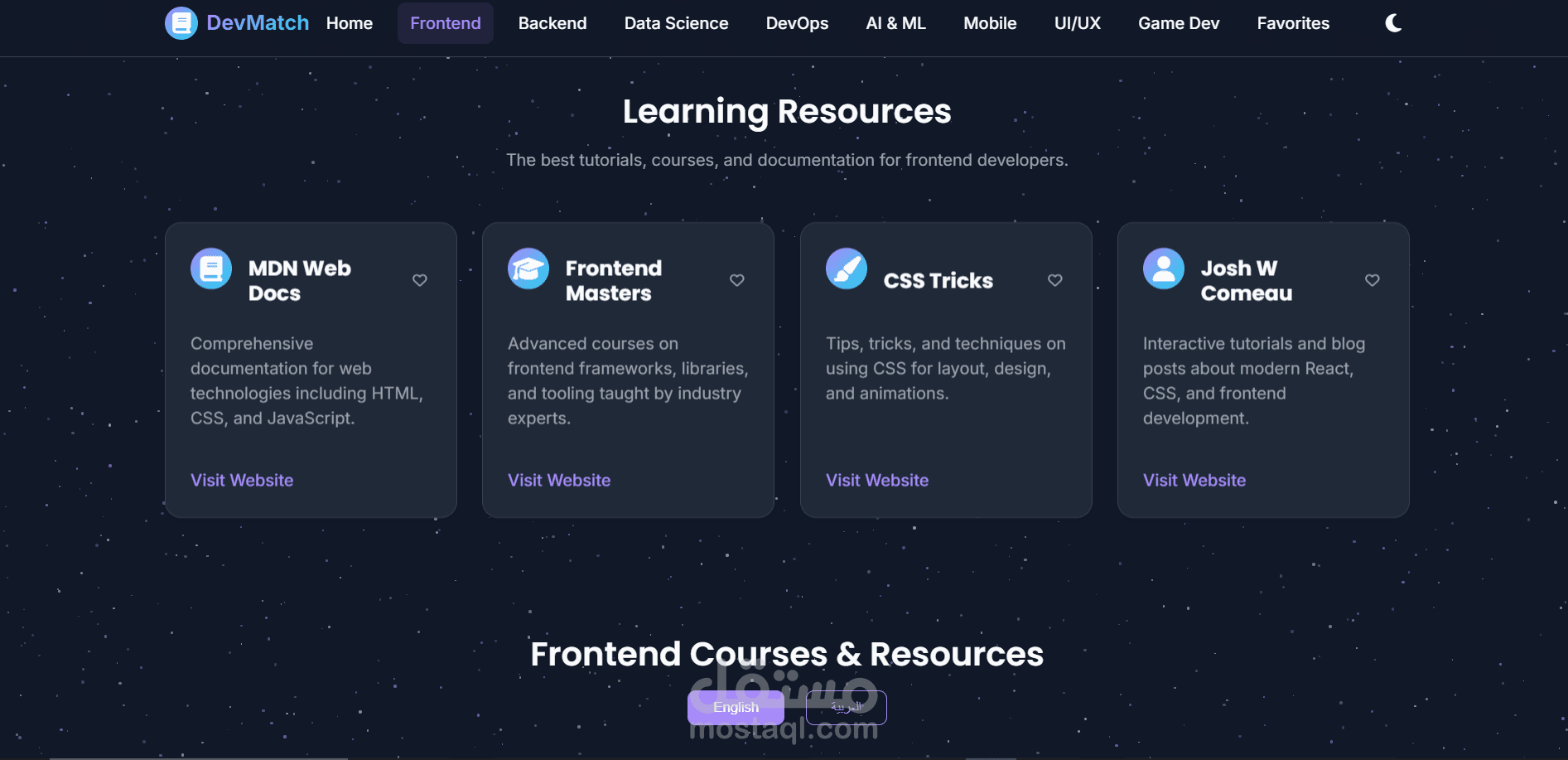Screen dimensions: 1568x760
Task: Favorite the Frontend Masters card
Action: pyautogui.click(x=737, y=280)
